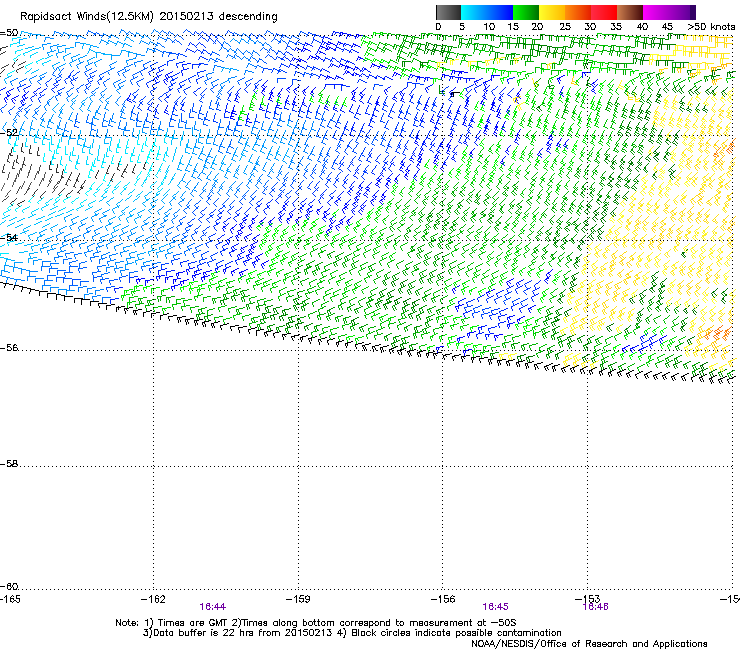The height and width of the screenshot is (650, 740).
Task: Click the orange 25-30 knots legend swatch
Action: (x=578, y=12)
